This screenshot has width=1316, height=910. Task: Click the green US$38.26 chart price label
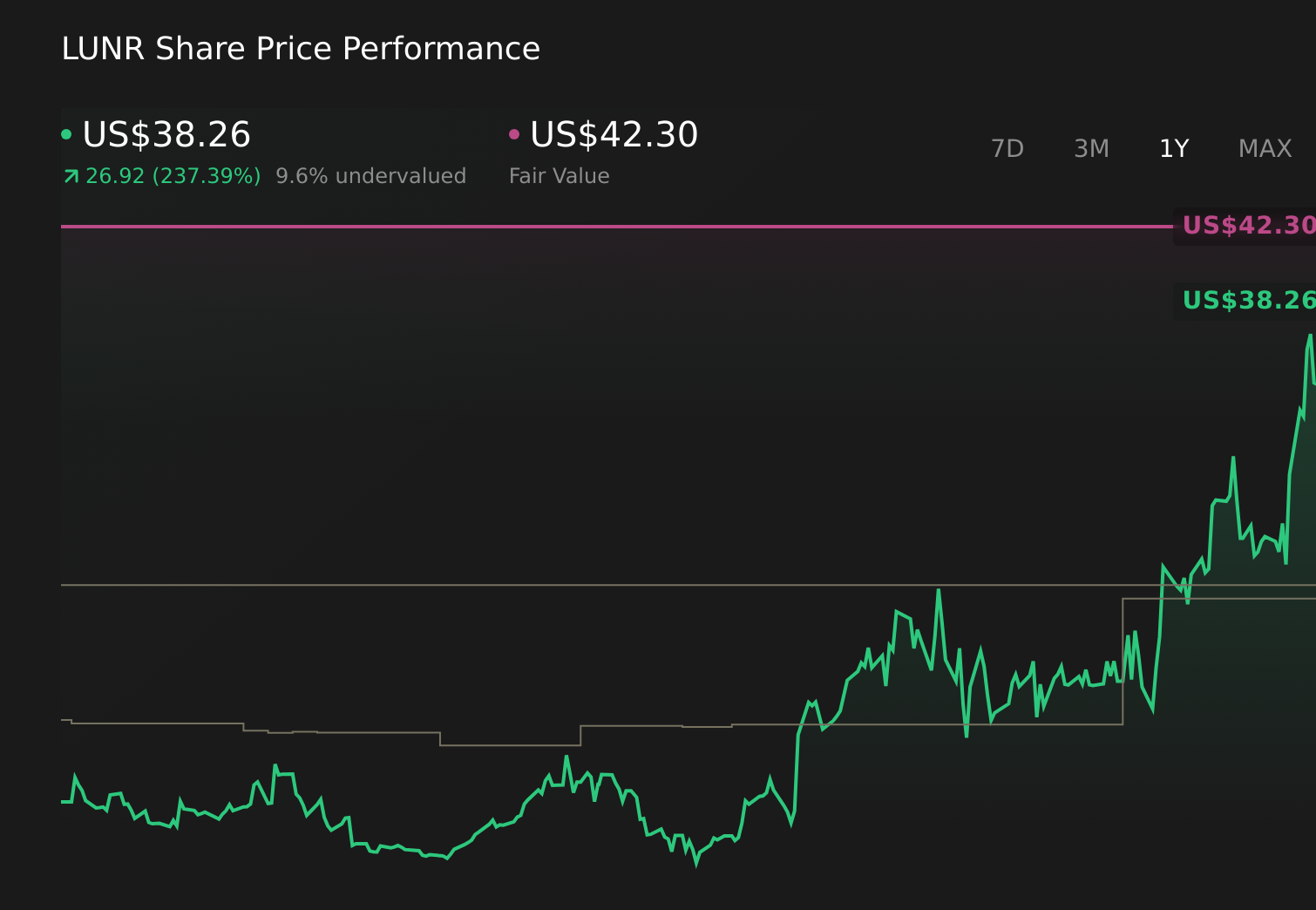(1247, 301)
